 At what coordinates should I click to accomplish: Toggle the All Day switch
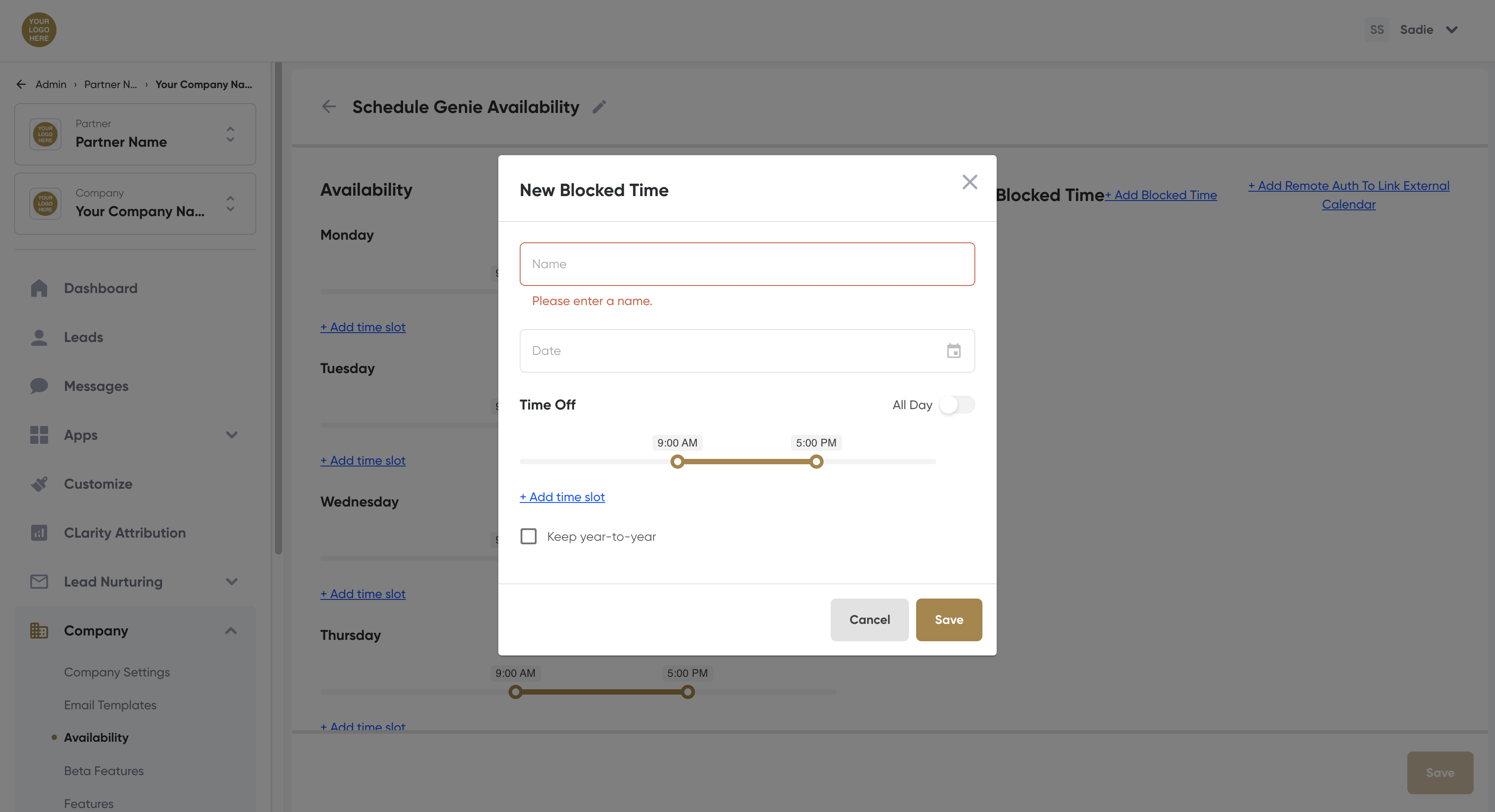coord(957,405)
